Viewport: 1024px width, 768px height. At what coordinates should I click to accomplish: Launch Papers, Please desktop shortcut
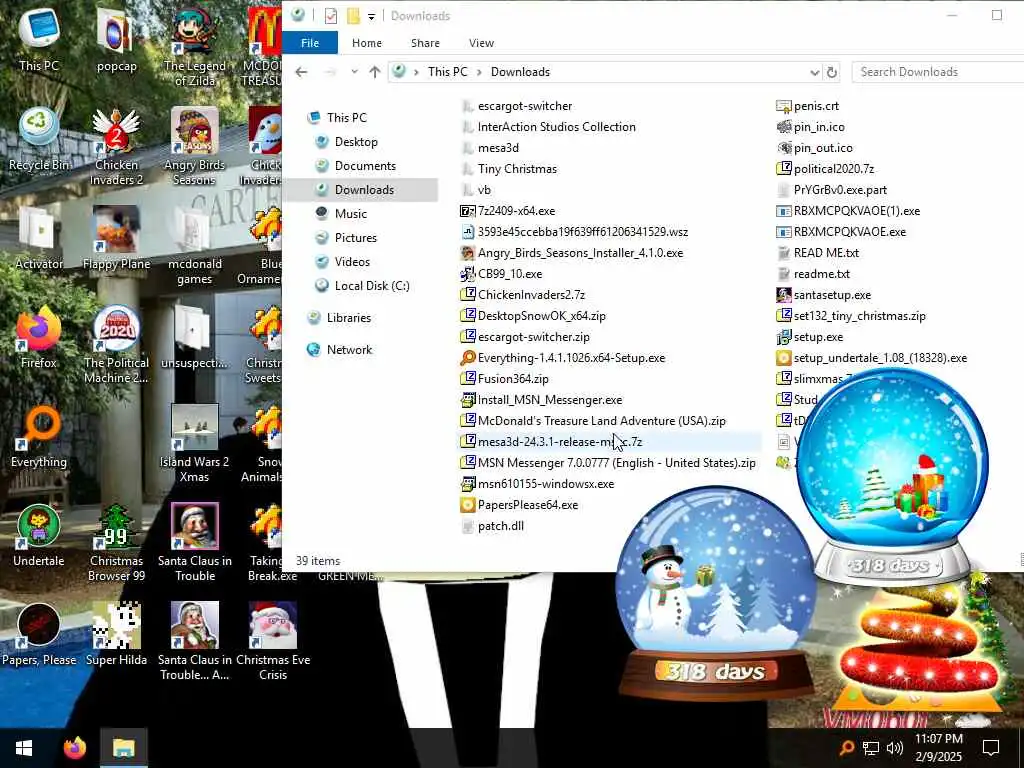pyautogui.click(x=39, y=635)
